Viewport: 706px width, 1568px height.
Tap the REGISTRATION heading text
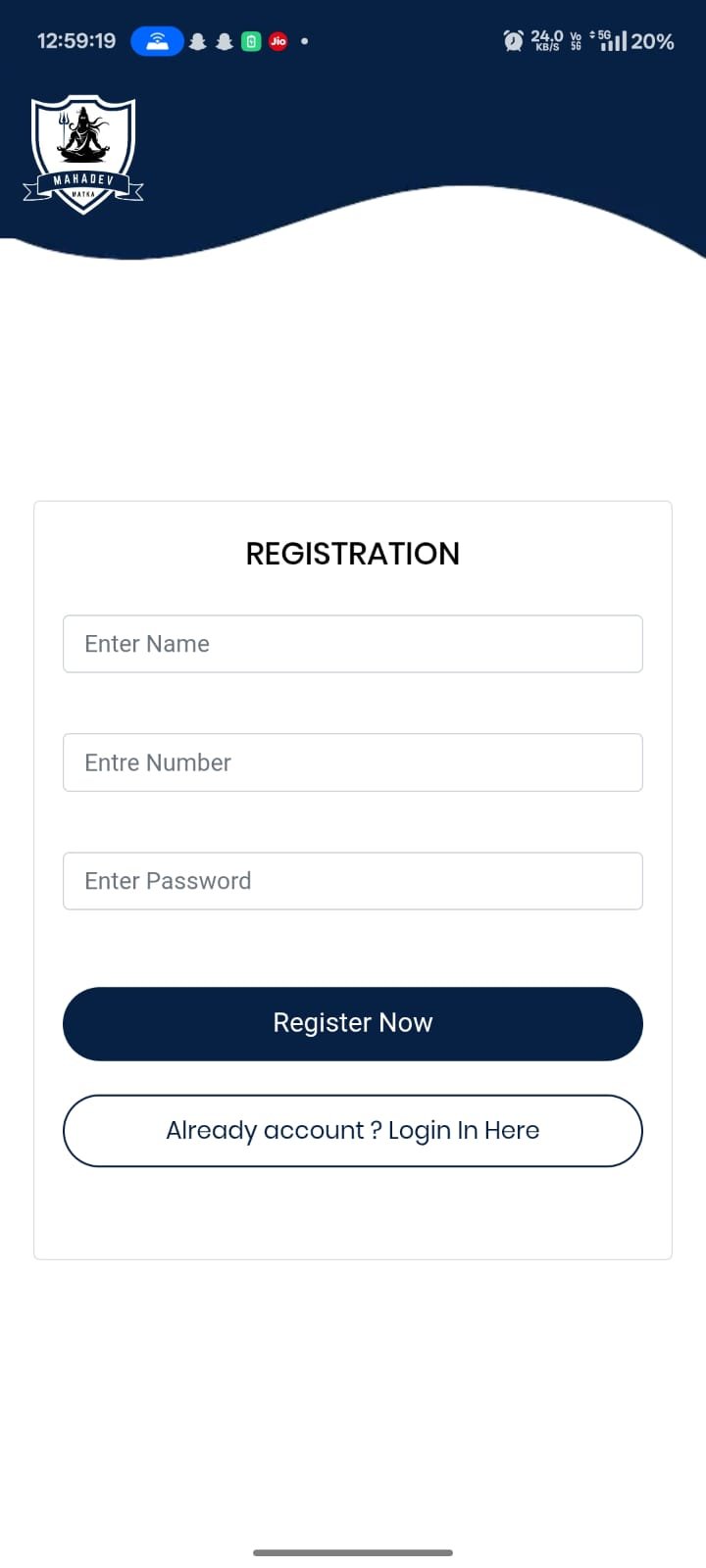(353, 554)
